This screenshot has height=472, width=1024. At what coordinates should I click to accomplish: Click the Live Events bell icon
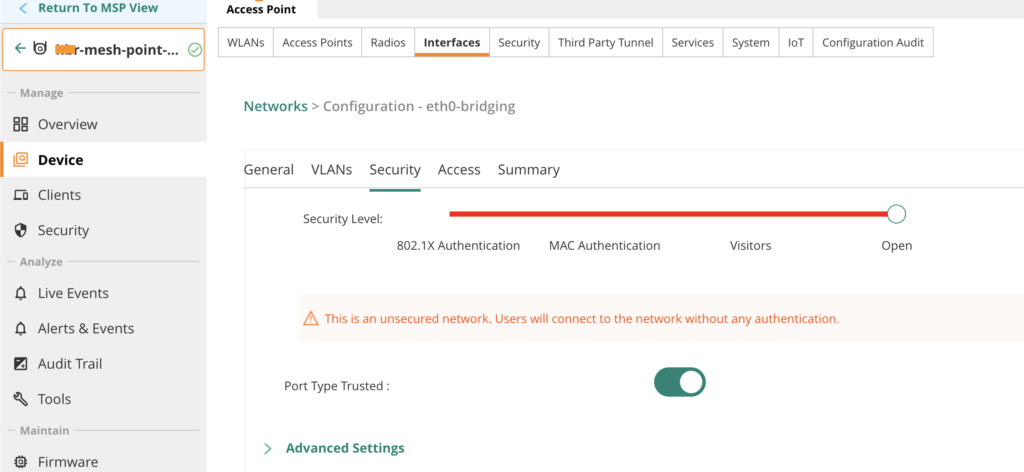pyautogui.click(x=20, y=293)
